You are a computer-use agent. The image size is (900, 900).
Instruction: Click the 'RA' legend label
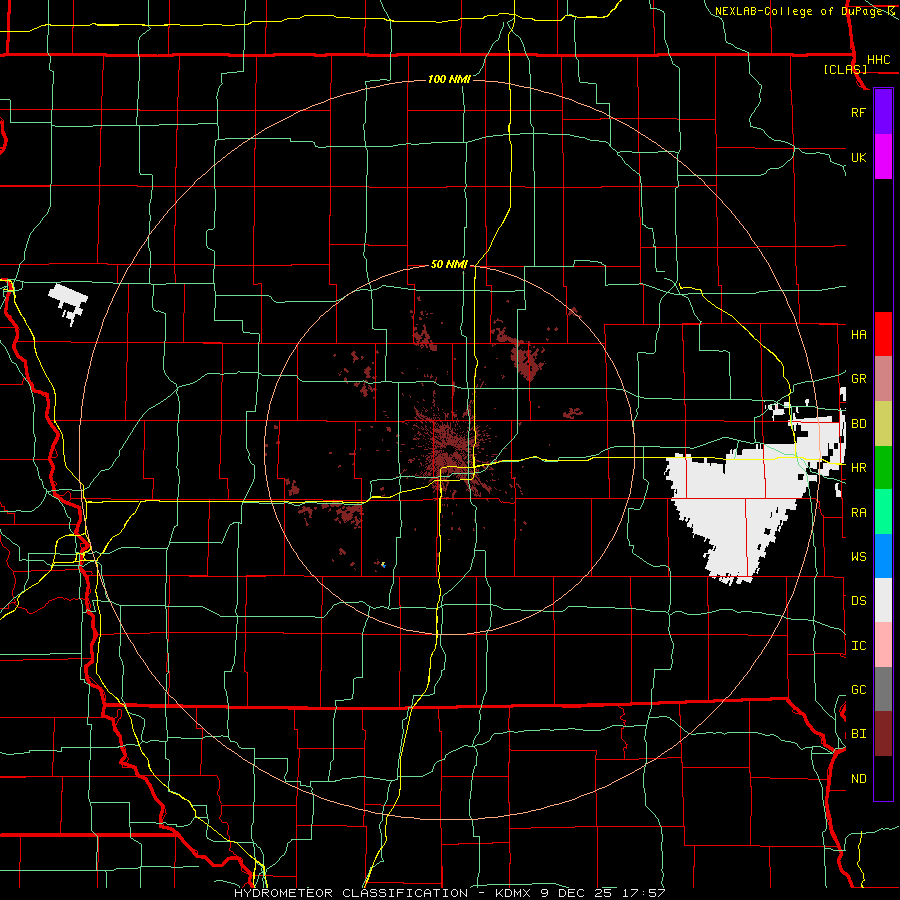[858, 513]
